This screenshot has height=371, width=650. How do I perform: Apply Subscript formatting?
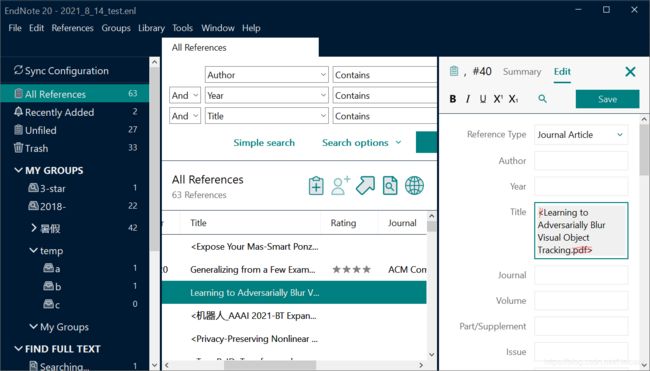click(x=513, y=99)
